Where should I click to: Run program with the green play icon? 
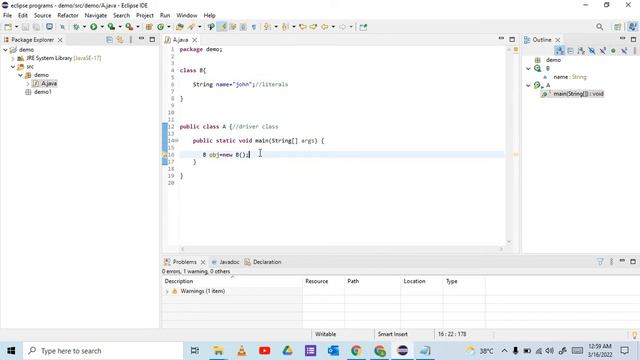[x=94, y=27]
